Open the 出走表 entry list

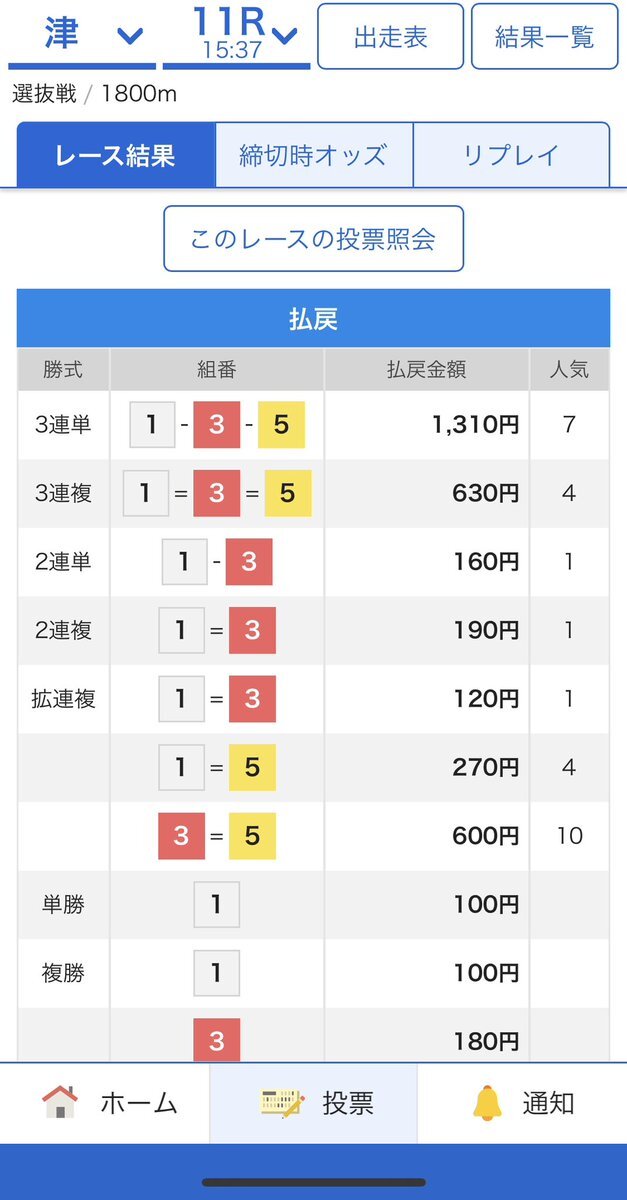click(390, 37)
